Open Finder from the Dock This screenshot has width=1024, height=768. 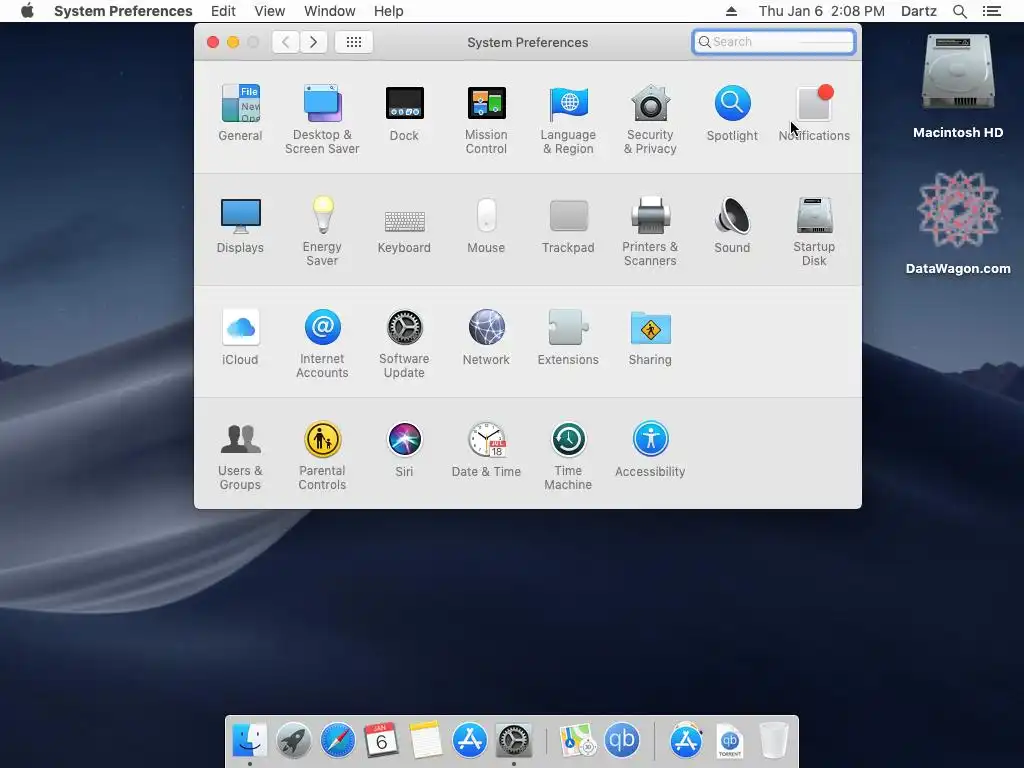249,741
